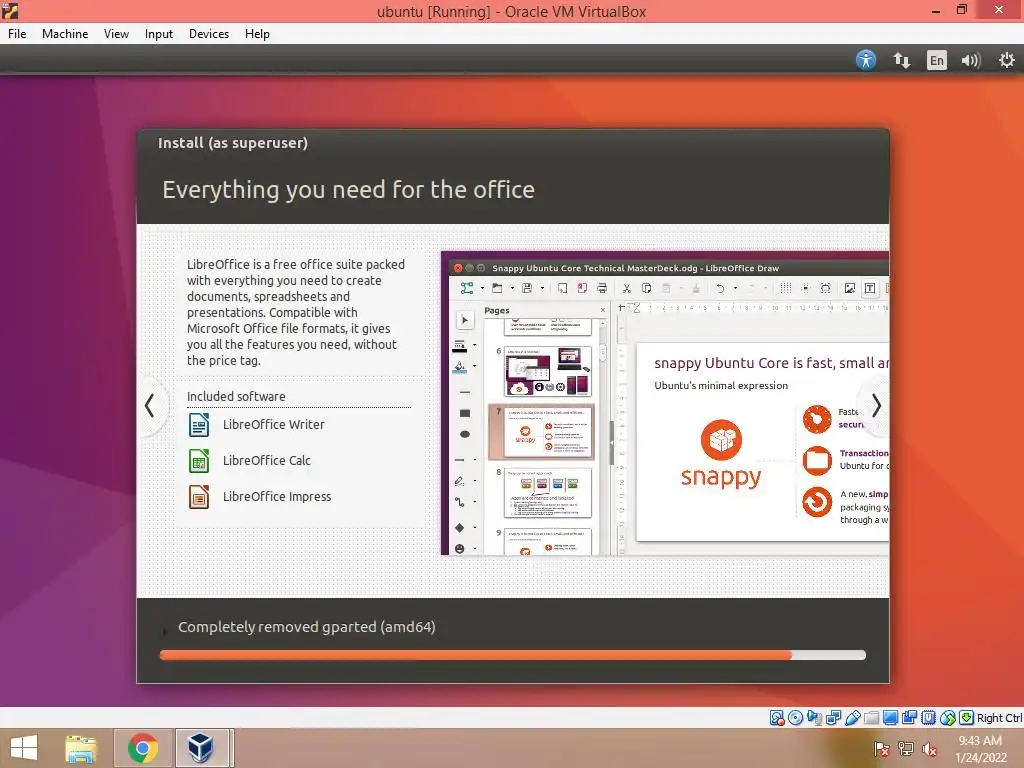
Task: Open the Machine menu
Action: pos(65,34)
